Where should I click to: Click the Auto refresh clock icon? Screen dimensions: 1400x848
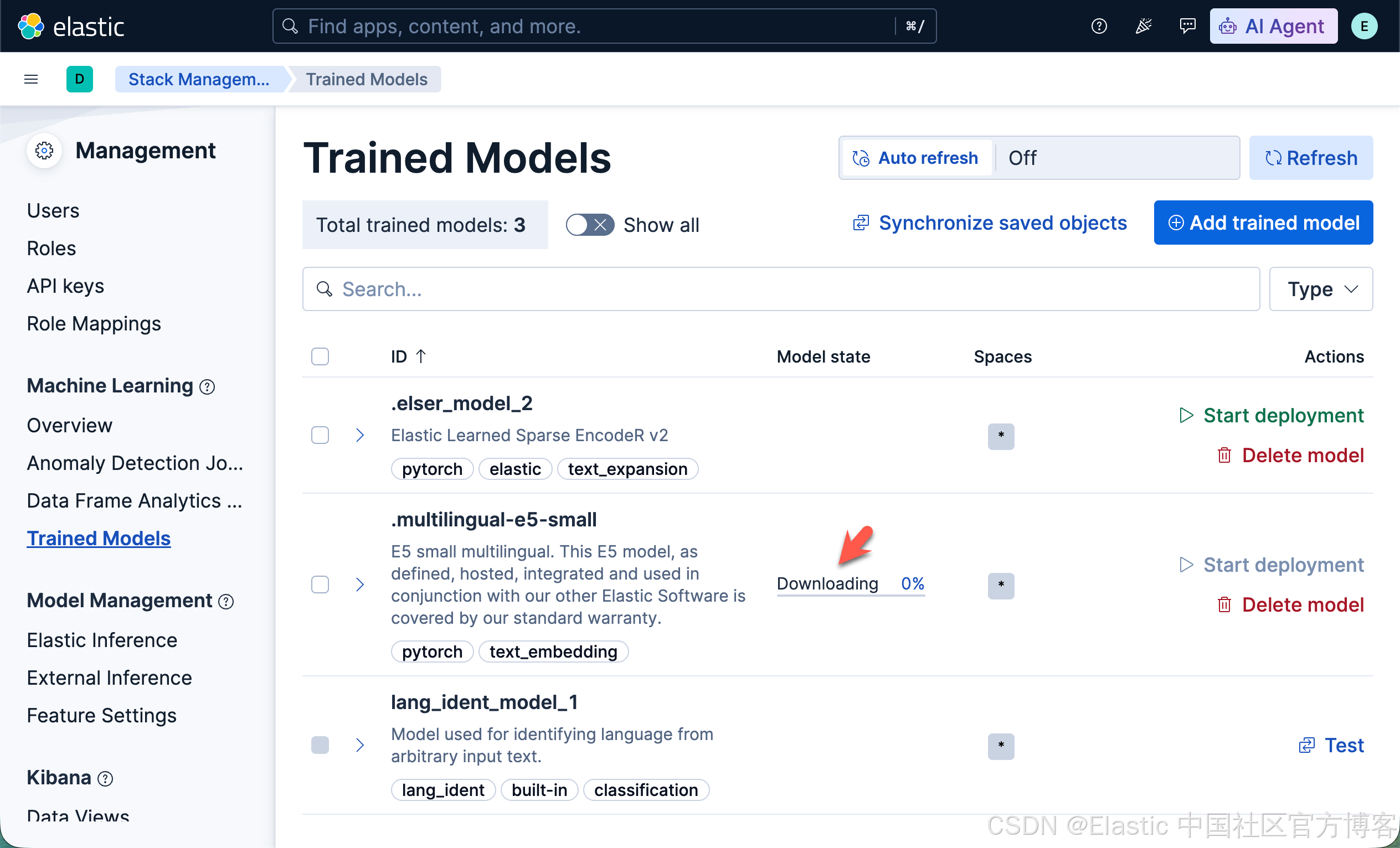861,158
